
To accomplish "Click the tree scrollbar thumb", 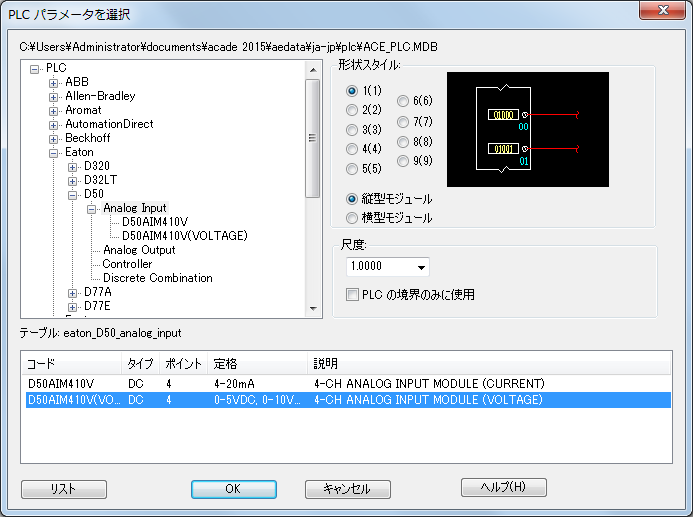I will [313, 138].
